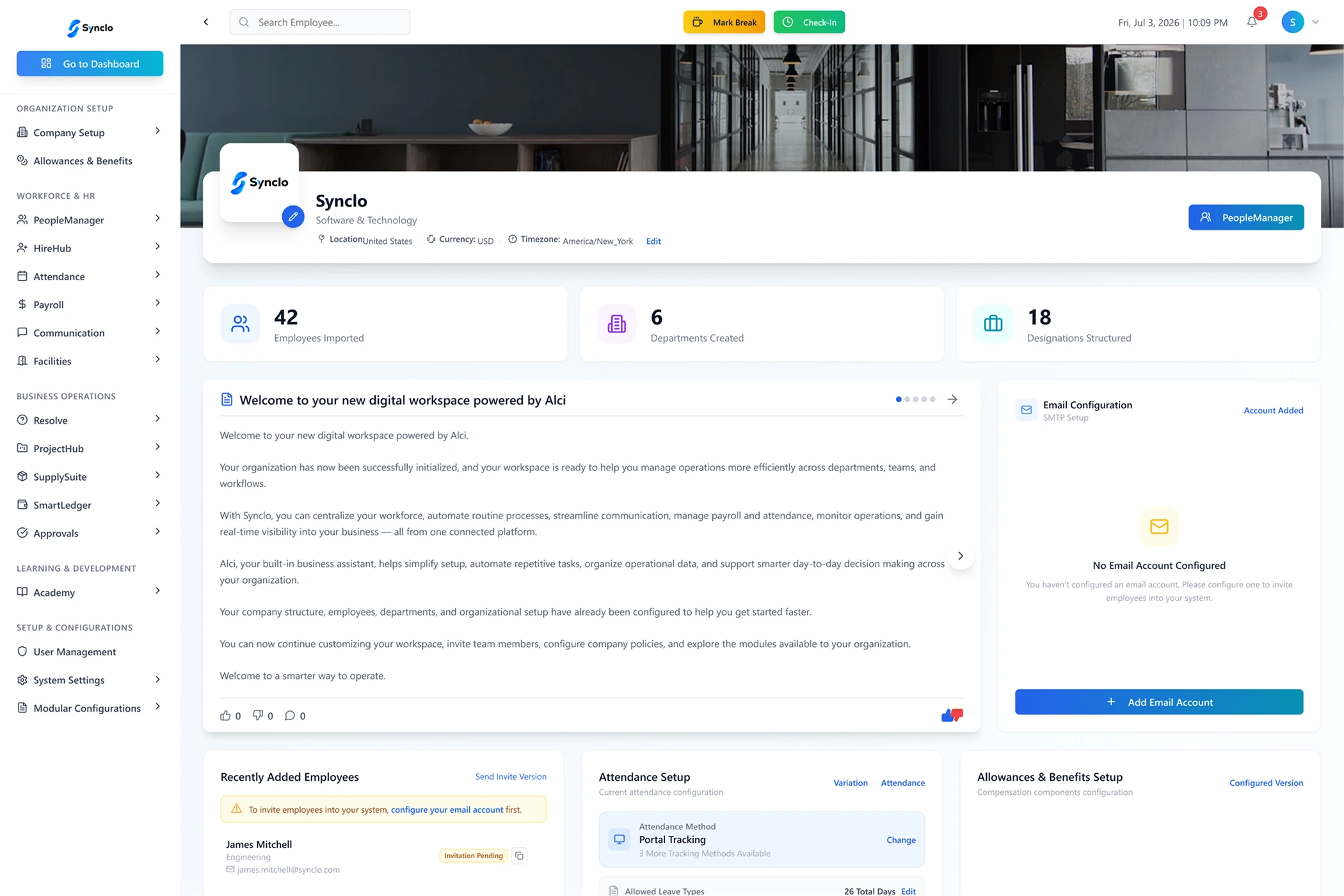Expand the Attendance sidebar section
This screenshot has height=896, width=1344.
[x=90, y=276]
